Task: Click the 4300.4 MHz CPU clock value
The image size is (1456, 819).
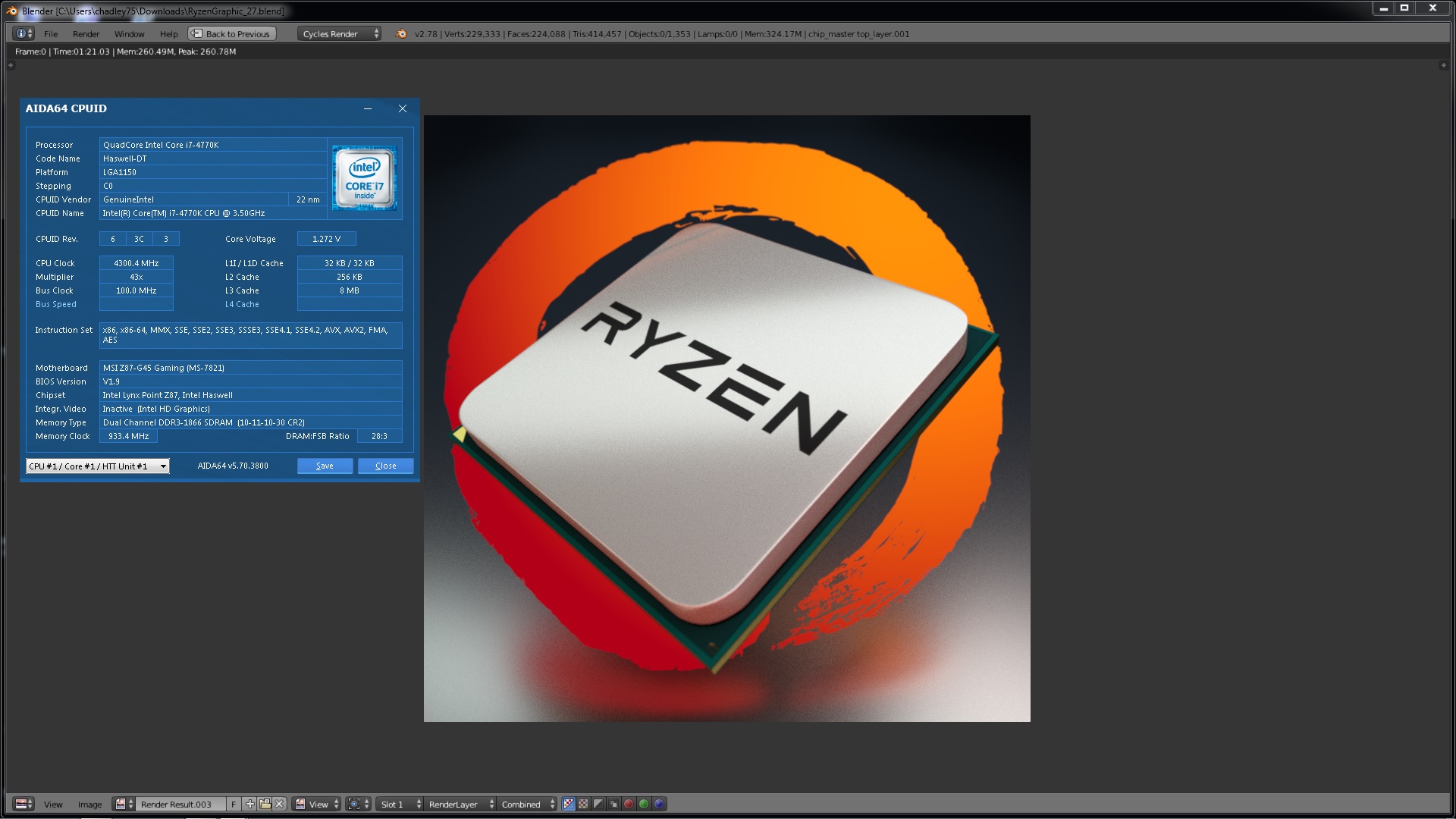Action: coord(136,263)
